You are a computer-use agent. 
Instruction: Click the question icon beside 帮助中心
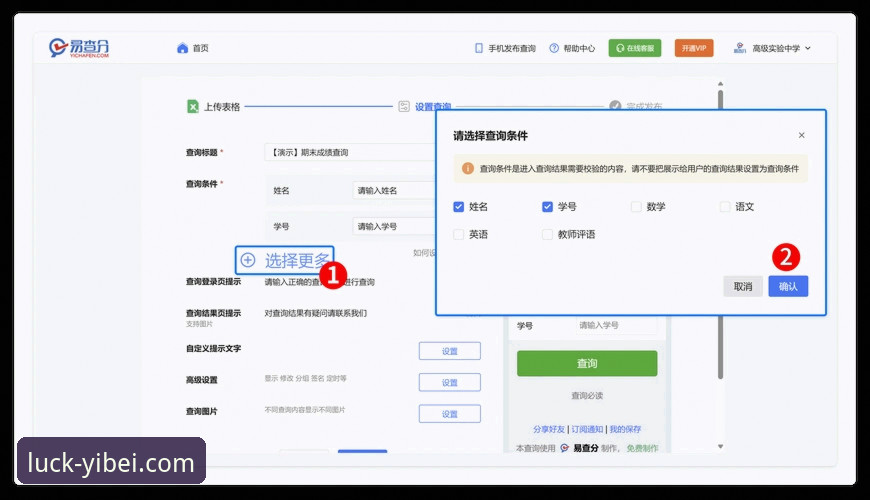(554, 48)
